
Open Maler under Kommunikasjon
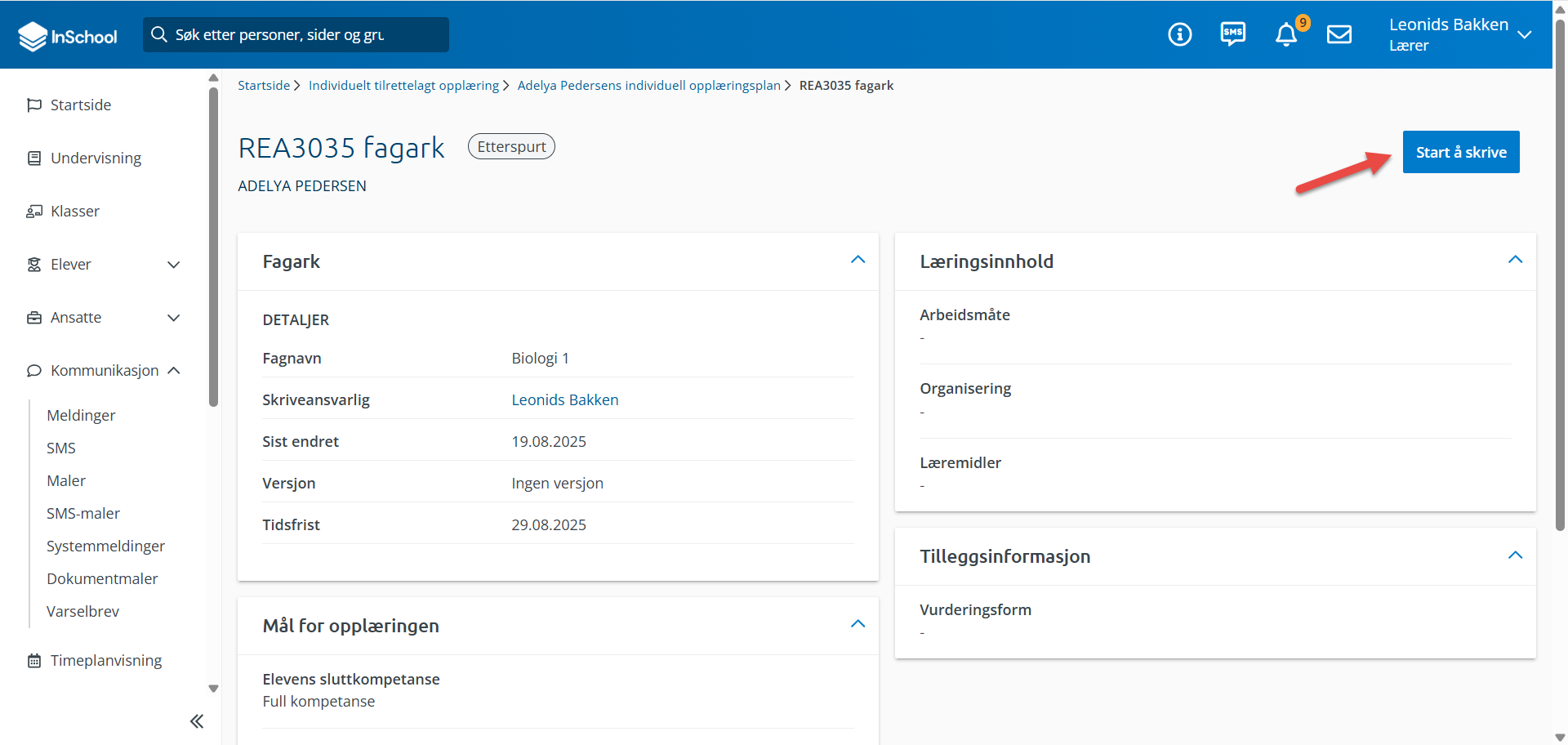point(66,480)
